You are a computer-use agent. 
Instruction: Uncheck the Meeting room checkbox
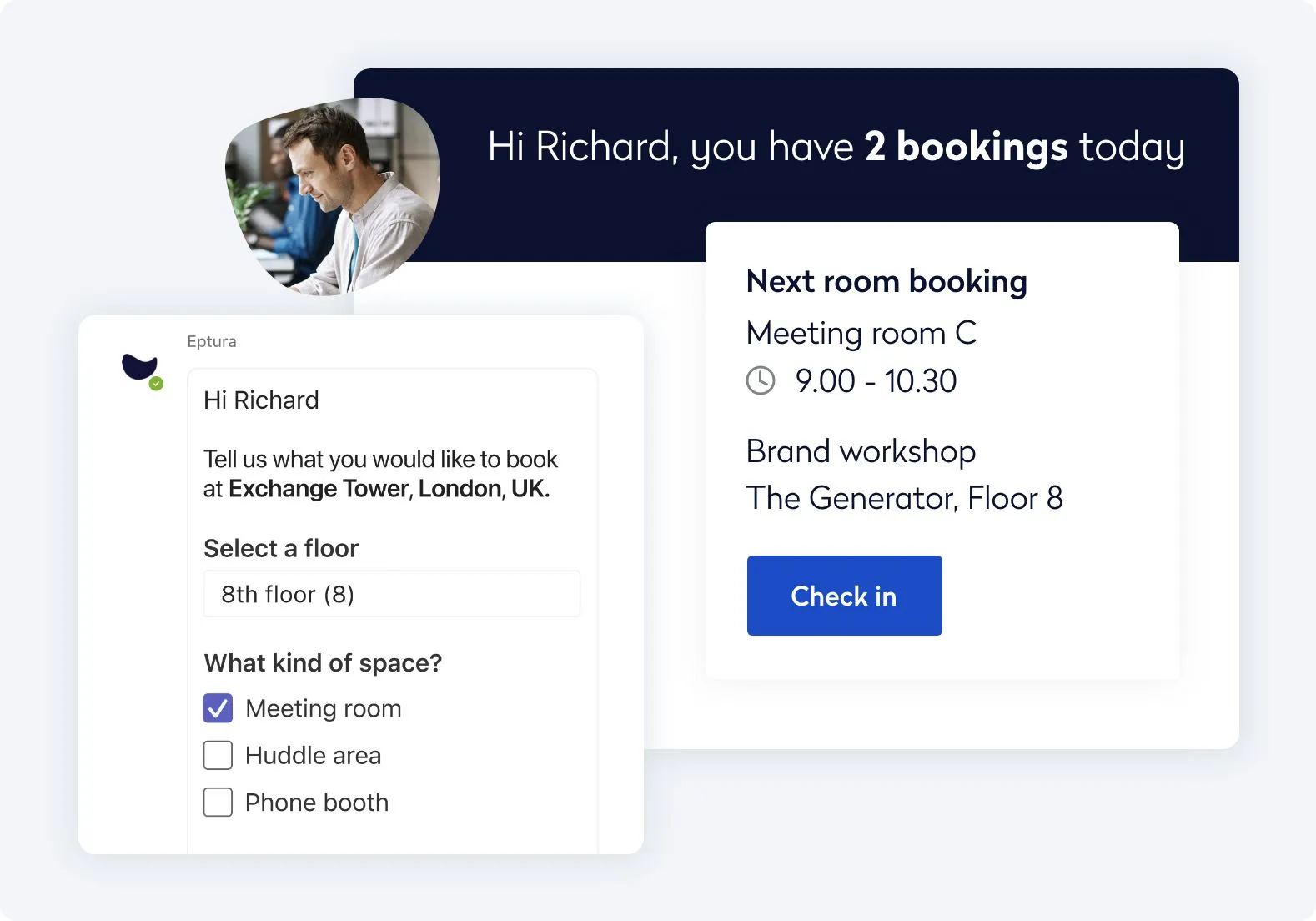218,708
